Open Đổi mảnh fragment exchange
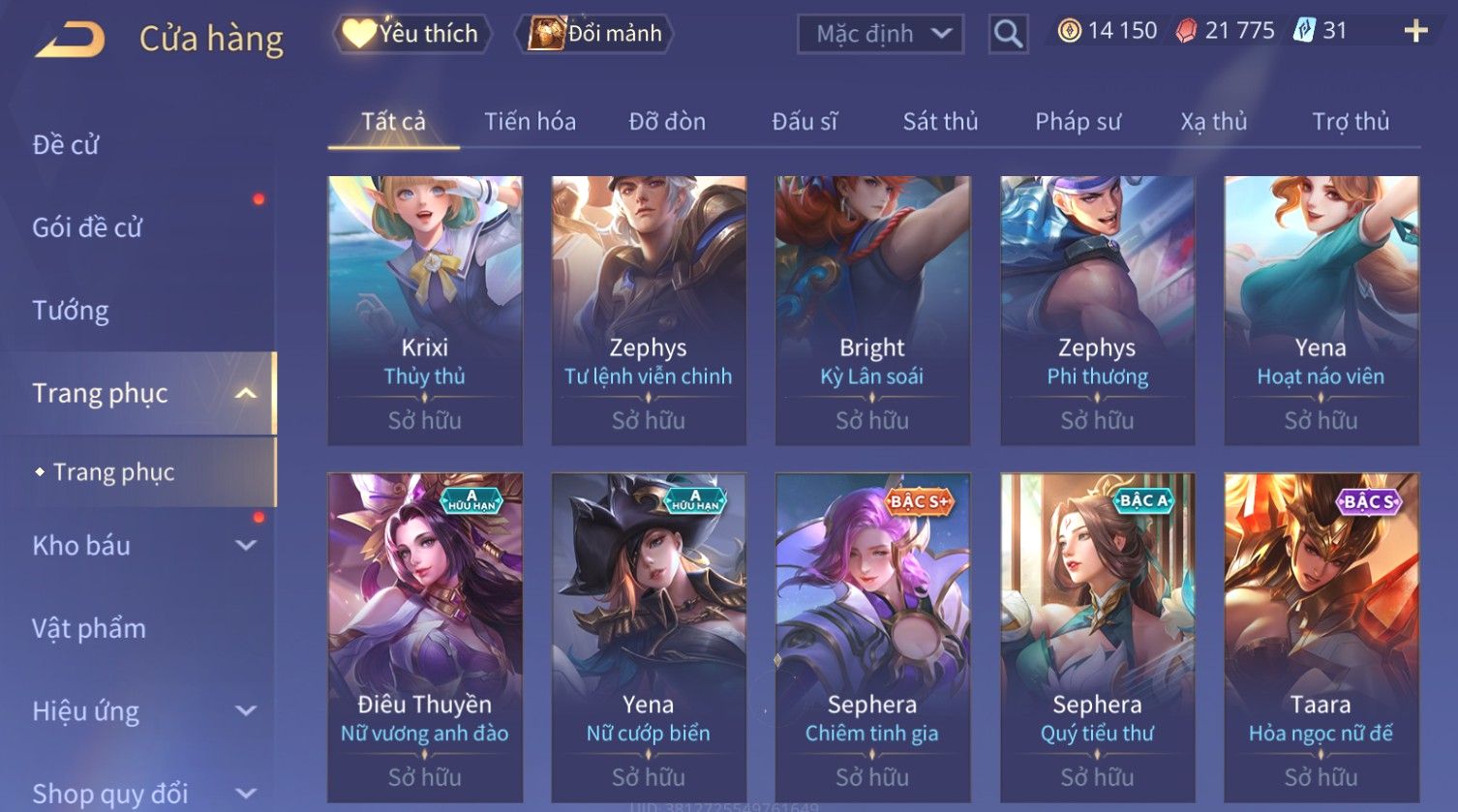This screenshot has height=812, width=1458. [x=594, y=34]
